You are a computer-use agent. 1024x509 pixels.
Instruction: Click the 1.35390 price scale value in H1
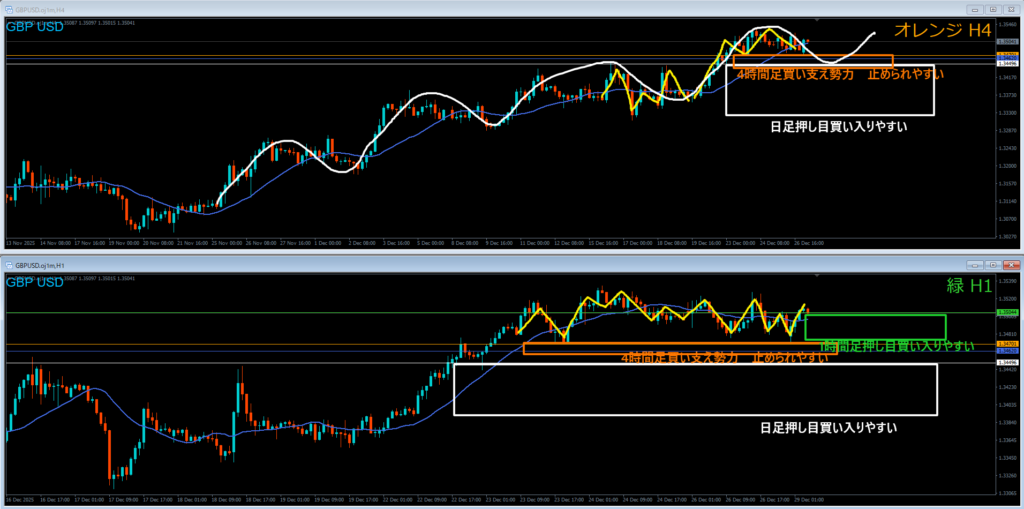[x=1007, y=282]
